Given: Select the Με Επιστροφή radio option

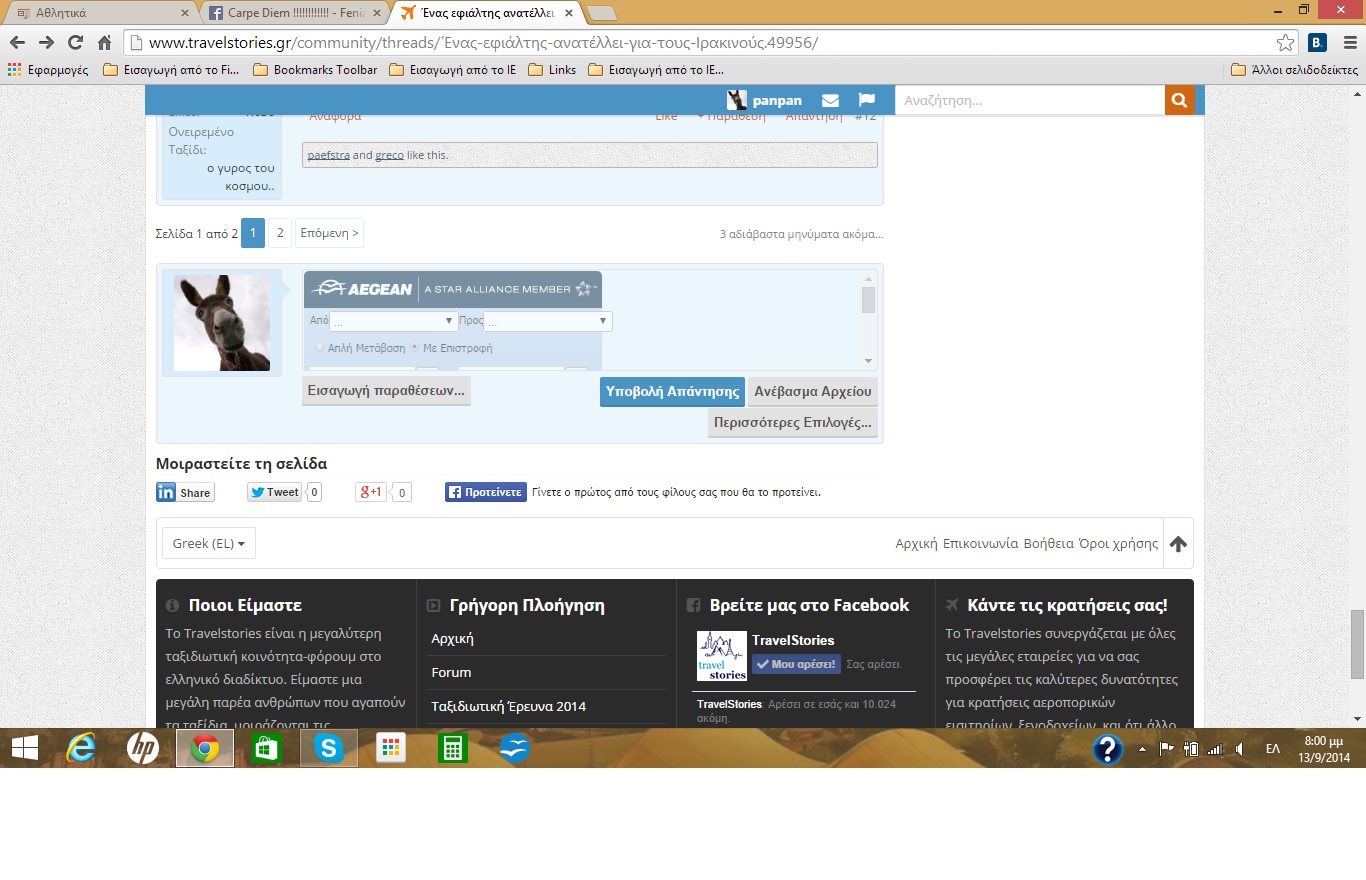Looking at the screenshot, I should tap(415, 348).
